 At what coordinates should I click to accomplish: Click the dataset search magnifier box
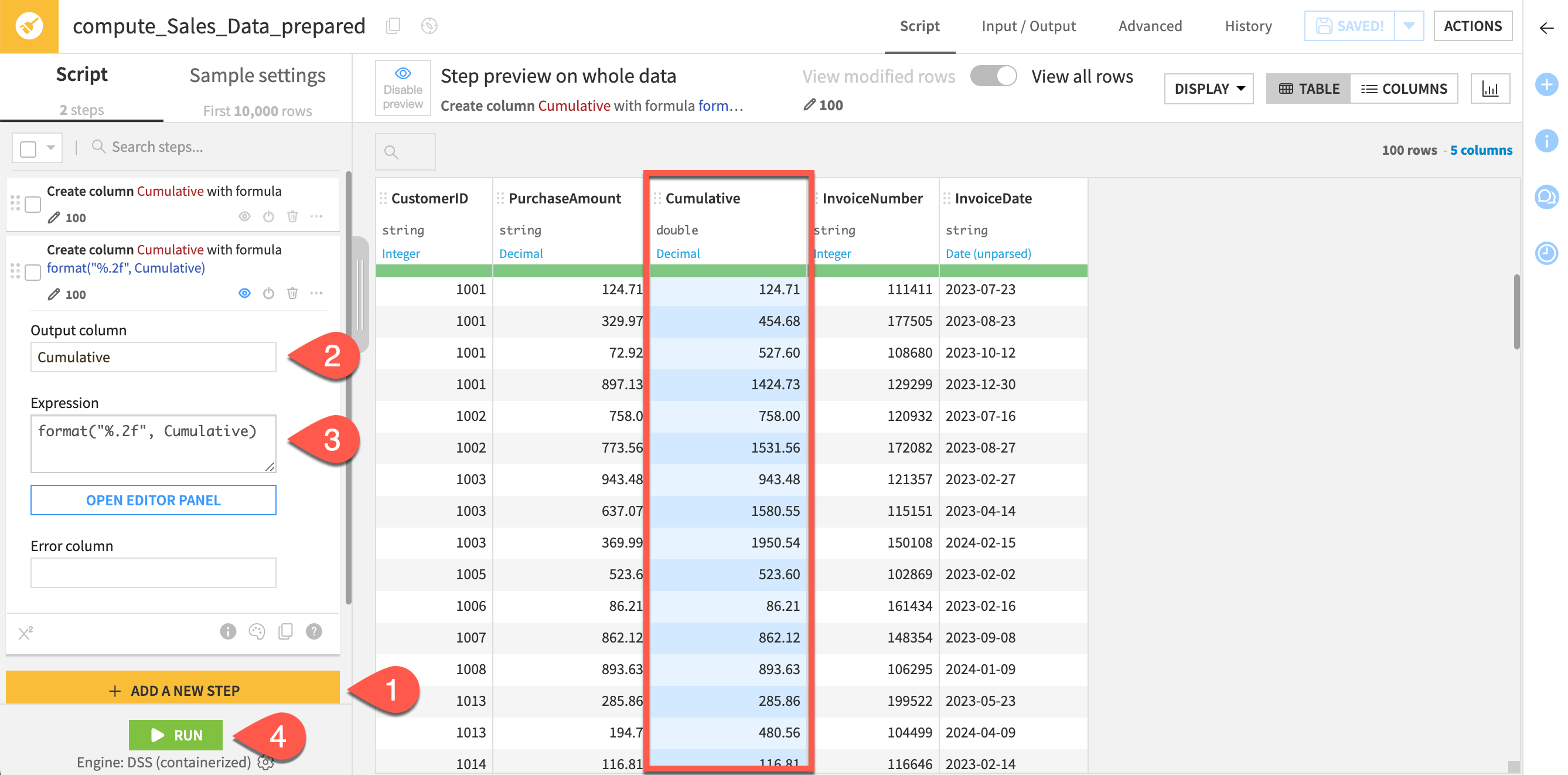click(405, 152)
